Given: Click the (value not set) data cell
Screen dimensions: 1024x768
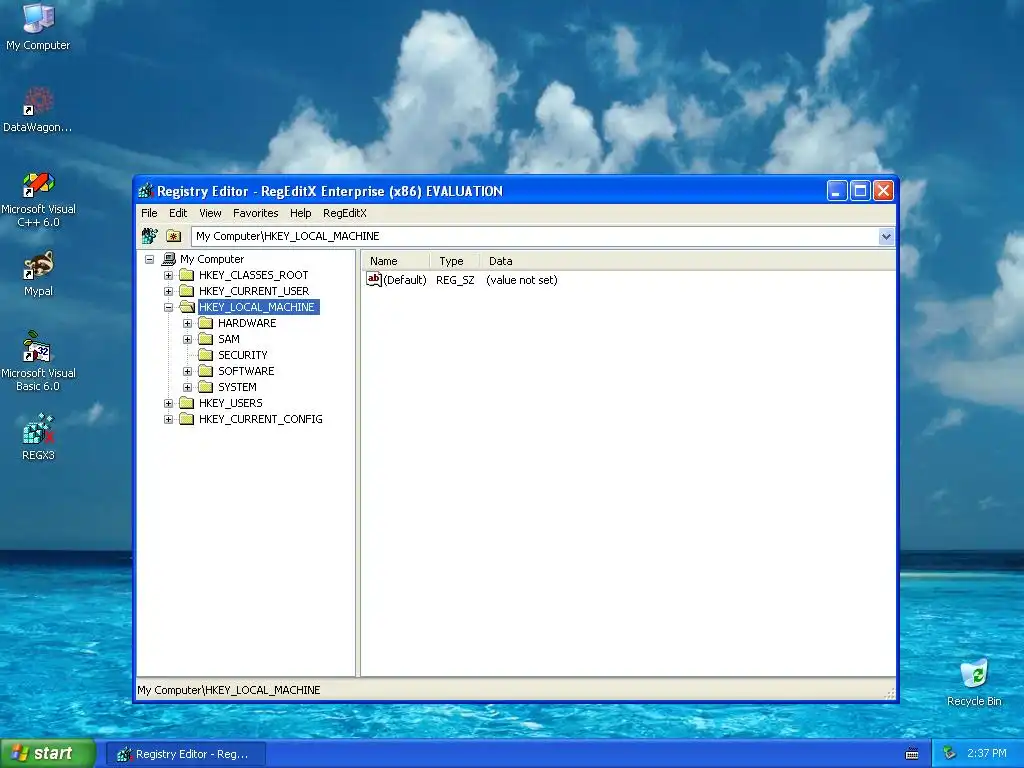Looking at the screenshot, I should click(x=522, y=280).
